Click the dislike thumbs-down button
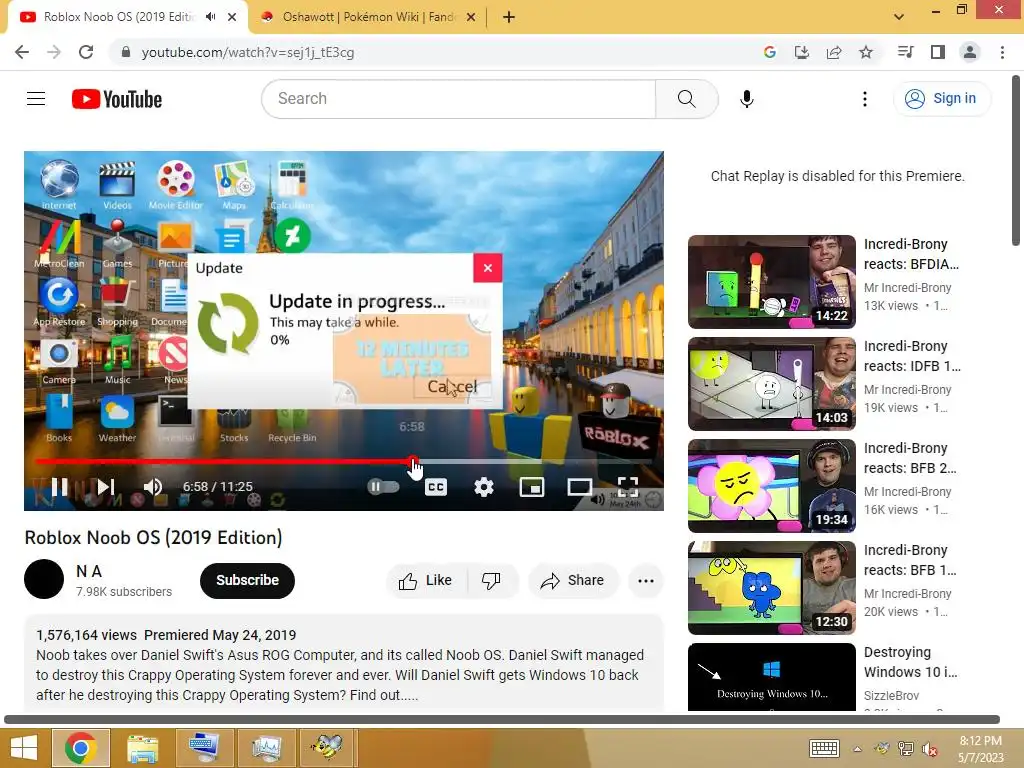This screenshot has width=1024, height=768. (491, 581)
